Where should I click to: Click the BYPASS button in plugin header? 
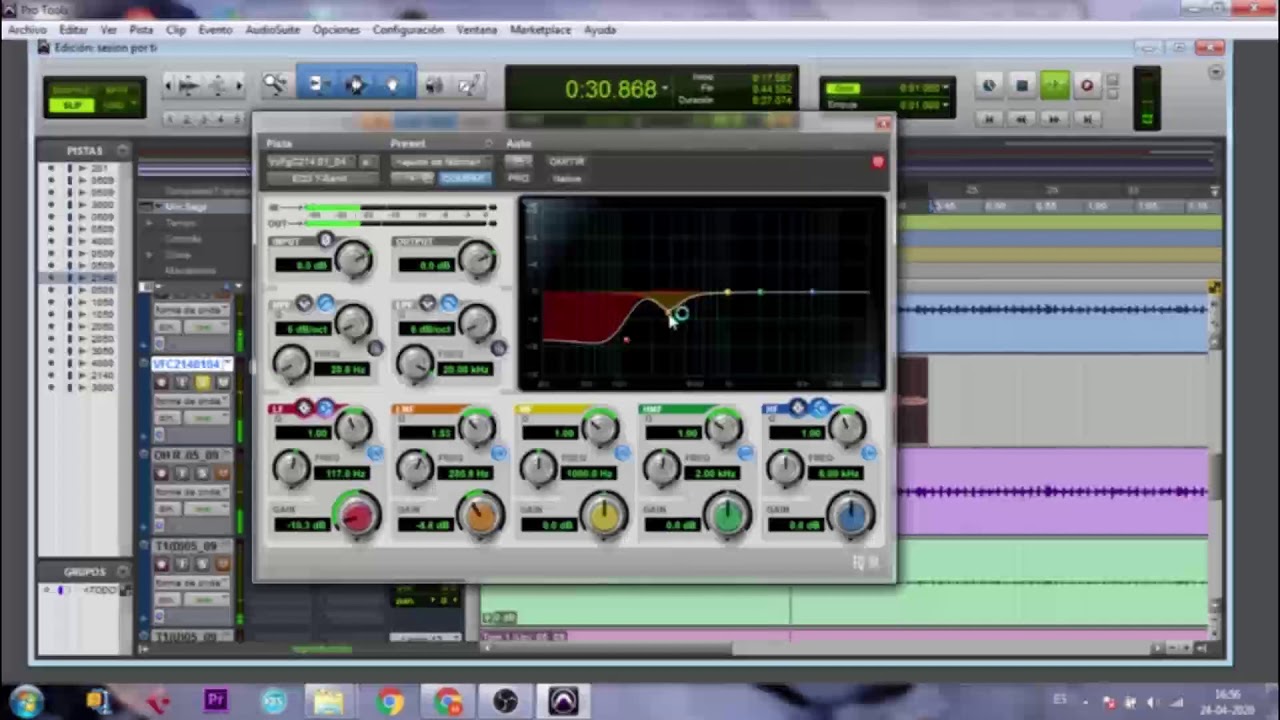[566, 161]
